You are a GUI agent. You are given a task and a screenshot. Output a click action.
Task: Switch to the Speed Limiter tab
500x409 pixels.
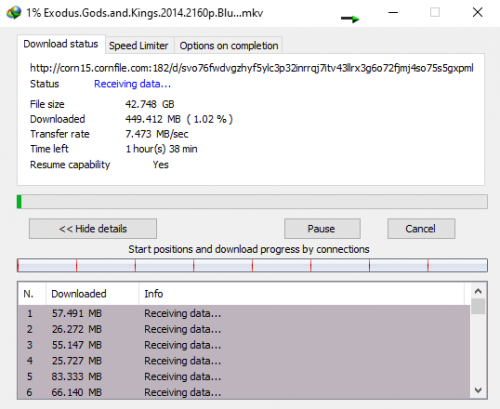pyautogui.click(x=139, y=45)
